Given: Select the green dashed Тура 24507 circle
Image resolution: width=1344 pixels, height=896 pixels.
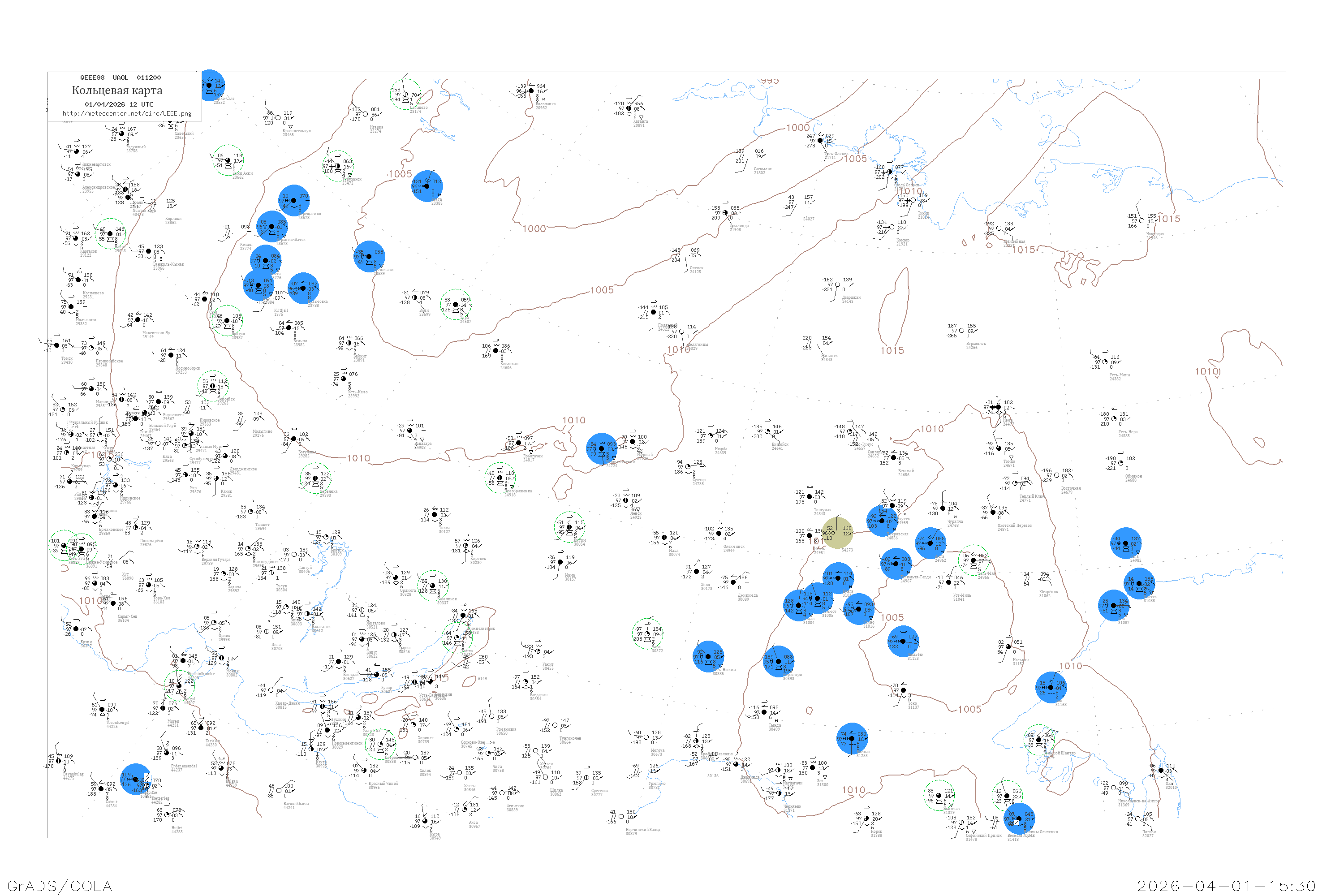Looking at the screenshot, I should [456, 305].
